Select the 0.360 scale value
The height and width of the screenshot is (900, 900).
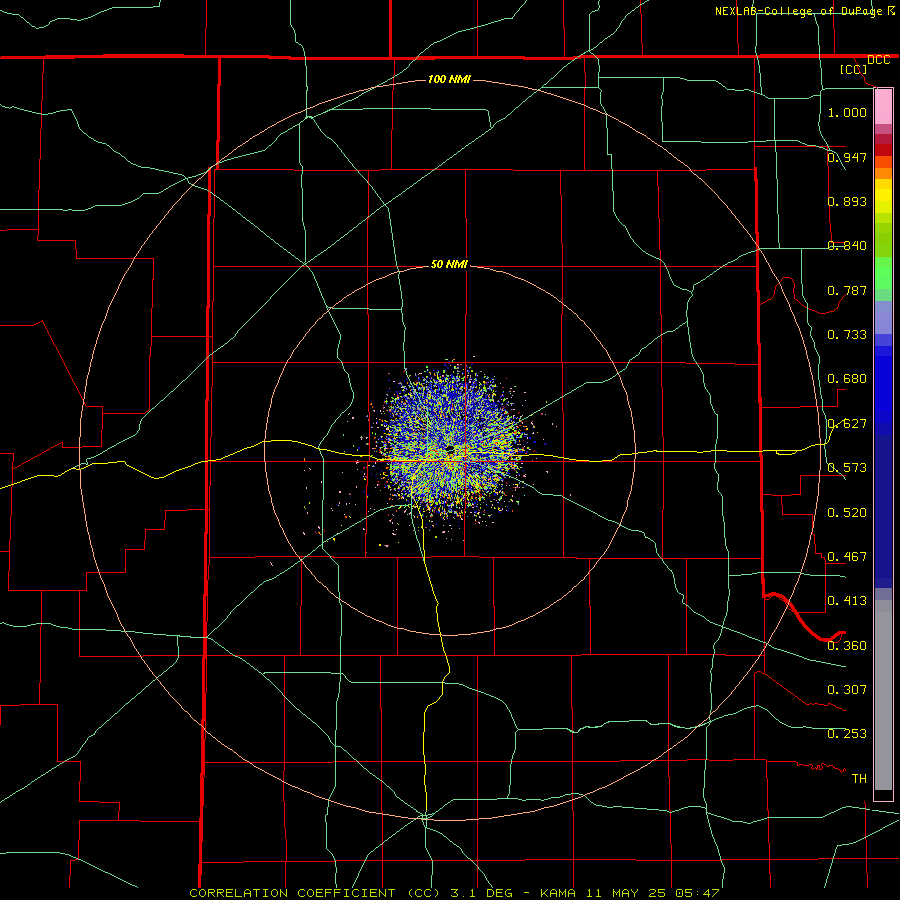847,645
